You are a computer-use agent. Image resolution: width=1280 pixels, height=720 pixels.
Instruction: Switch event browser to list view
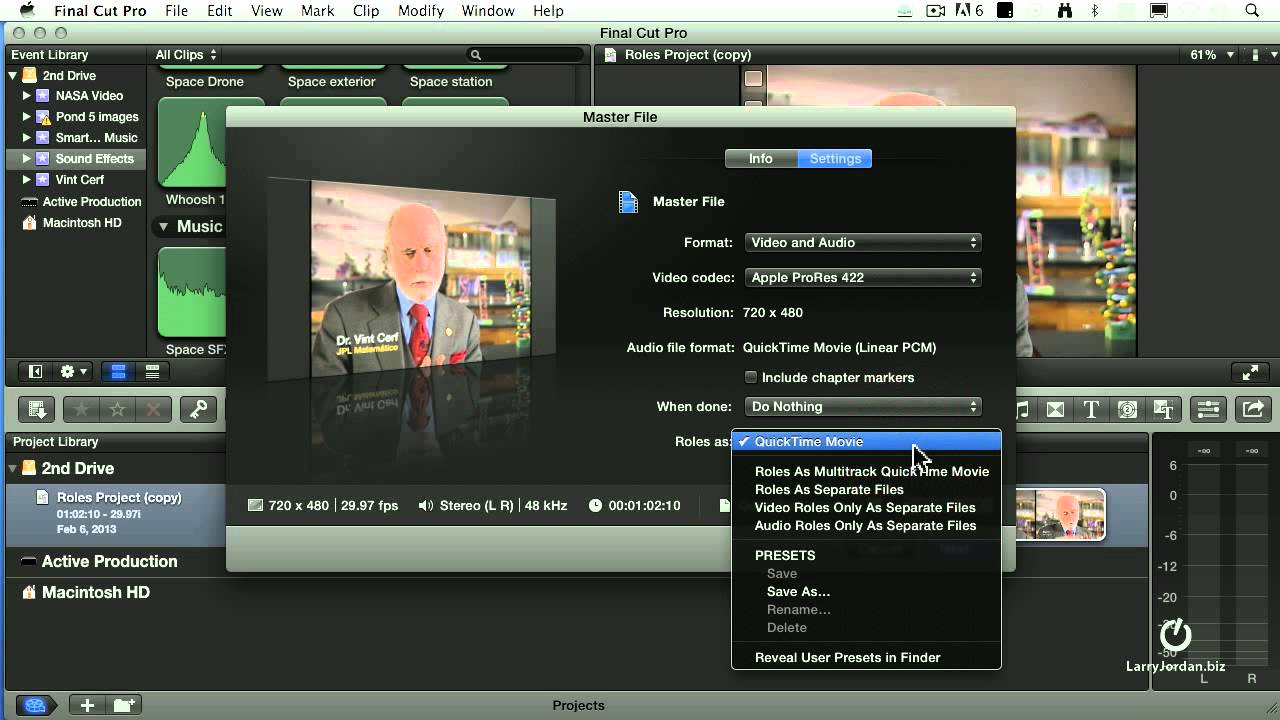pos(152,372)
